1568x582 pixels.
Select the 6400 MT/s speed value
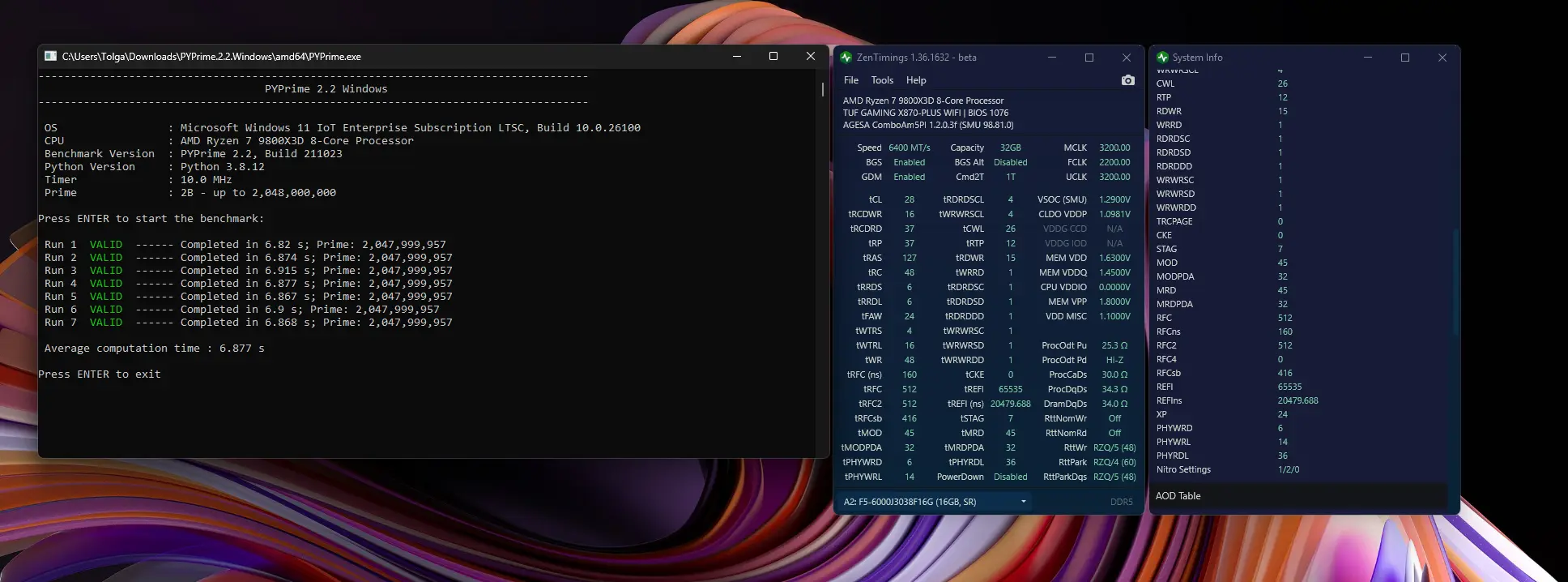[x=909, y=148]
